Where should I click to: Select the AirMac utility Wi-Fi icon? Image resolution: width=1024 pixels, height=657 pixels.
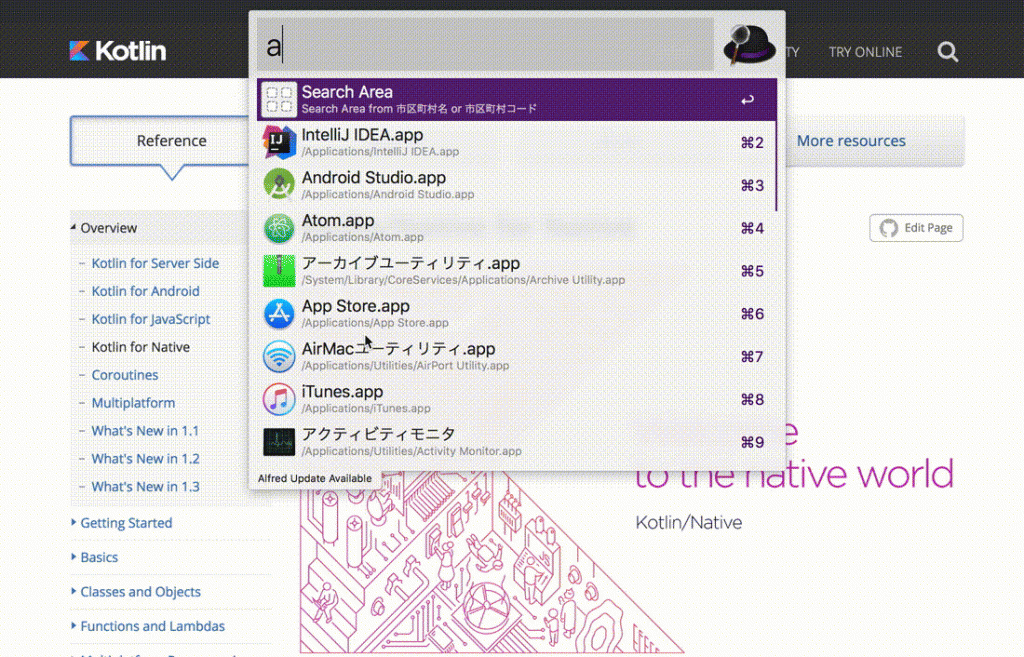coord(279,357)
